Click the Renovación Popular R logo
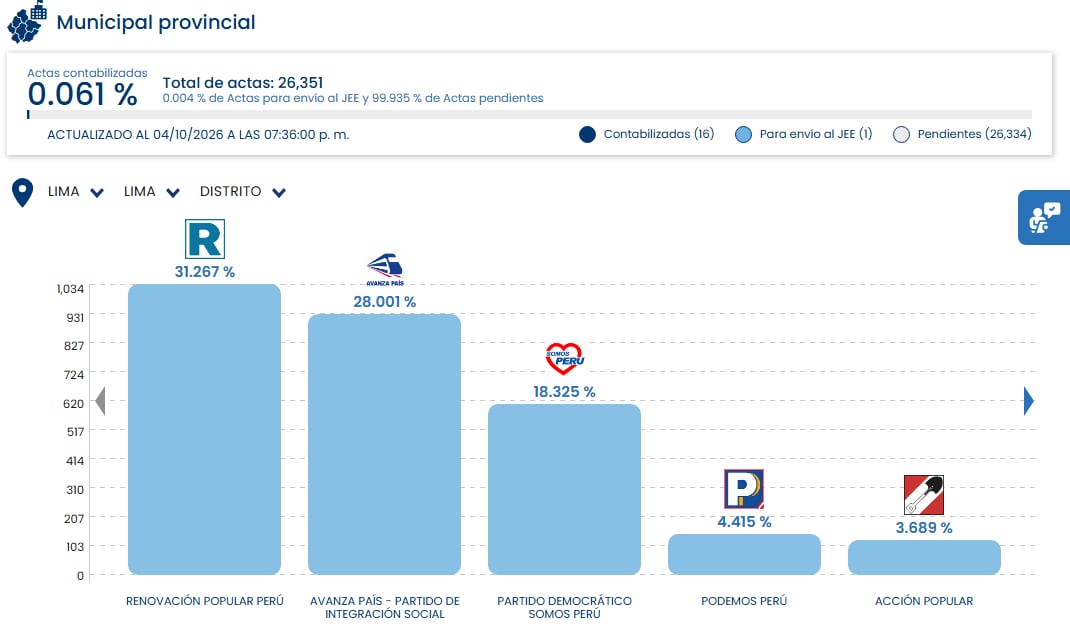Viewport: 1070px width, 628px height. coord(205,239)
